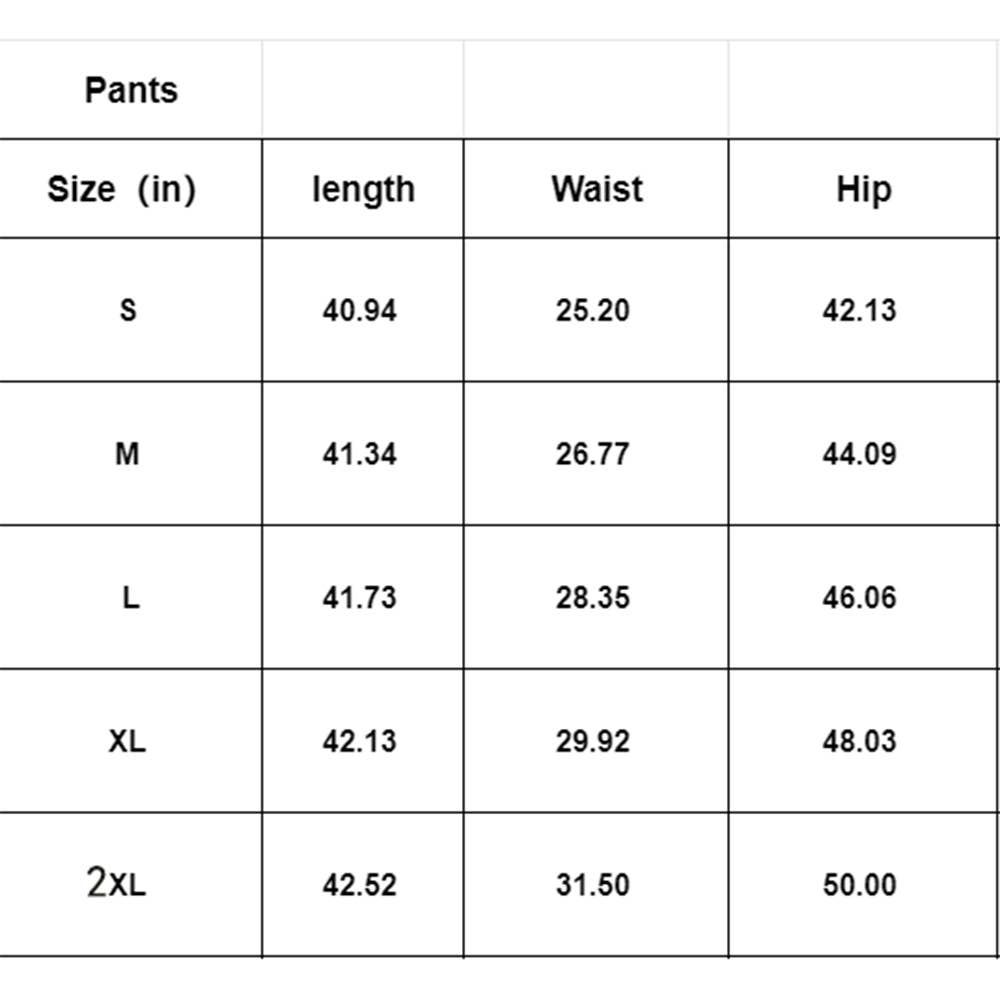
Task: Select the 26.77 waist cell
Action: click(593, 454)
